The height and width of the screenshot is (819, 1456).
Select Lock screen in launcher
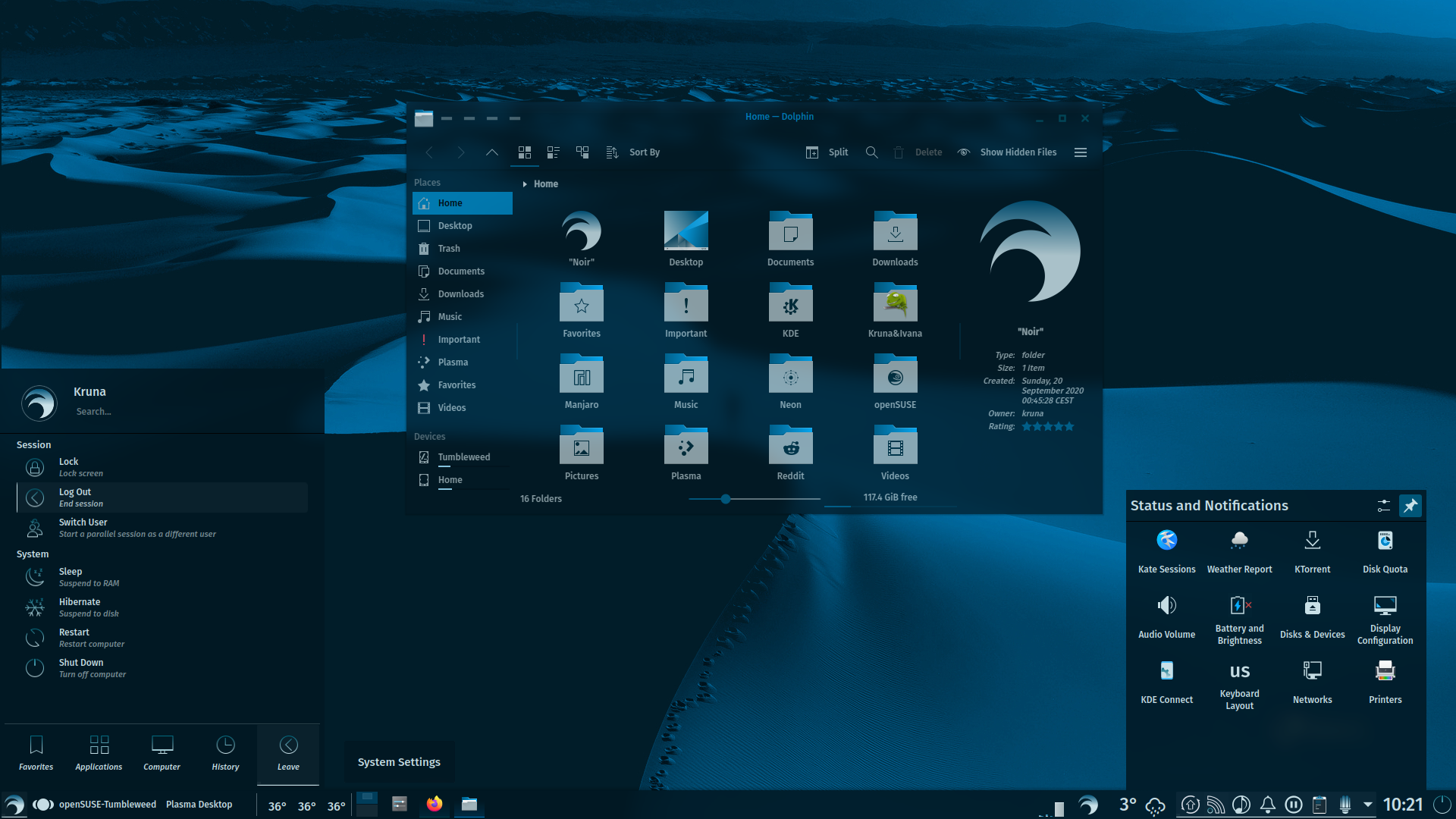coord(162,467)
